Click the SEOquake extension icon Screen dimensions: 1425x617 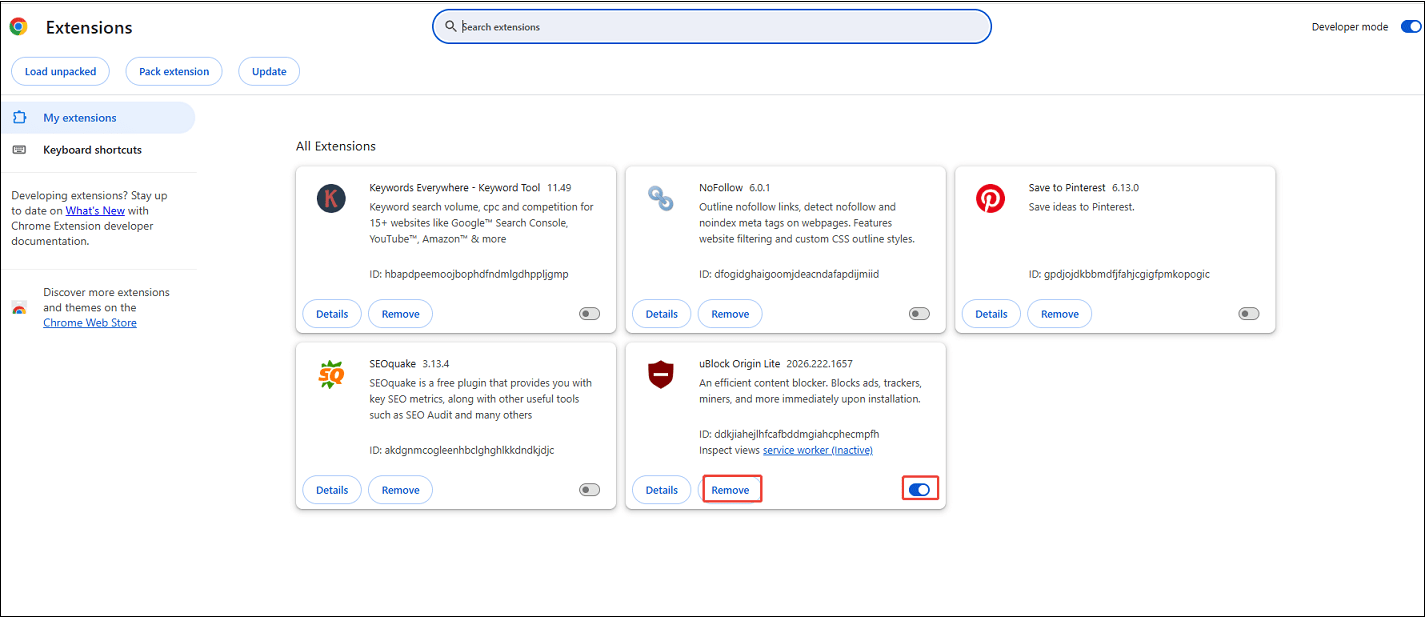(x=331, y=375)
